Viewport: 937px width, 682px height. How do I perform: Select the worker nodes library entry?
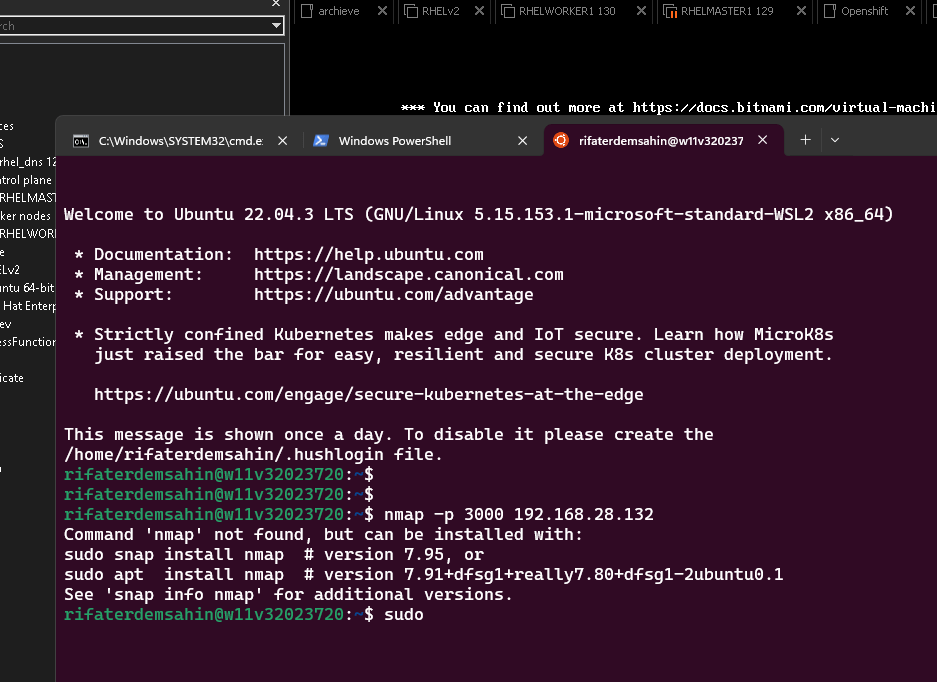[26, 216]
